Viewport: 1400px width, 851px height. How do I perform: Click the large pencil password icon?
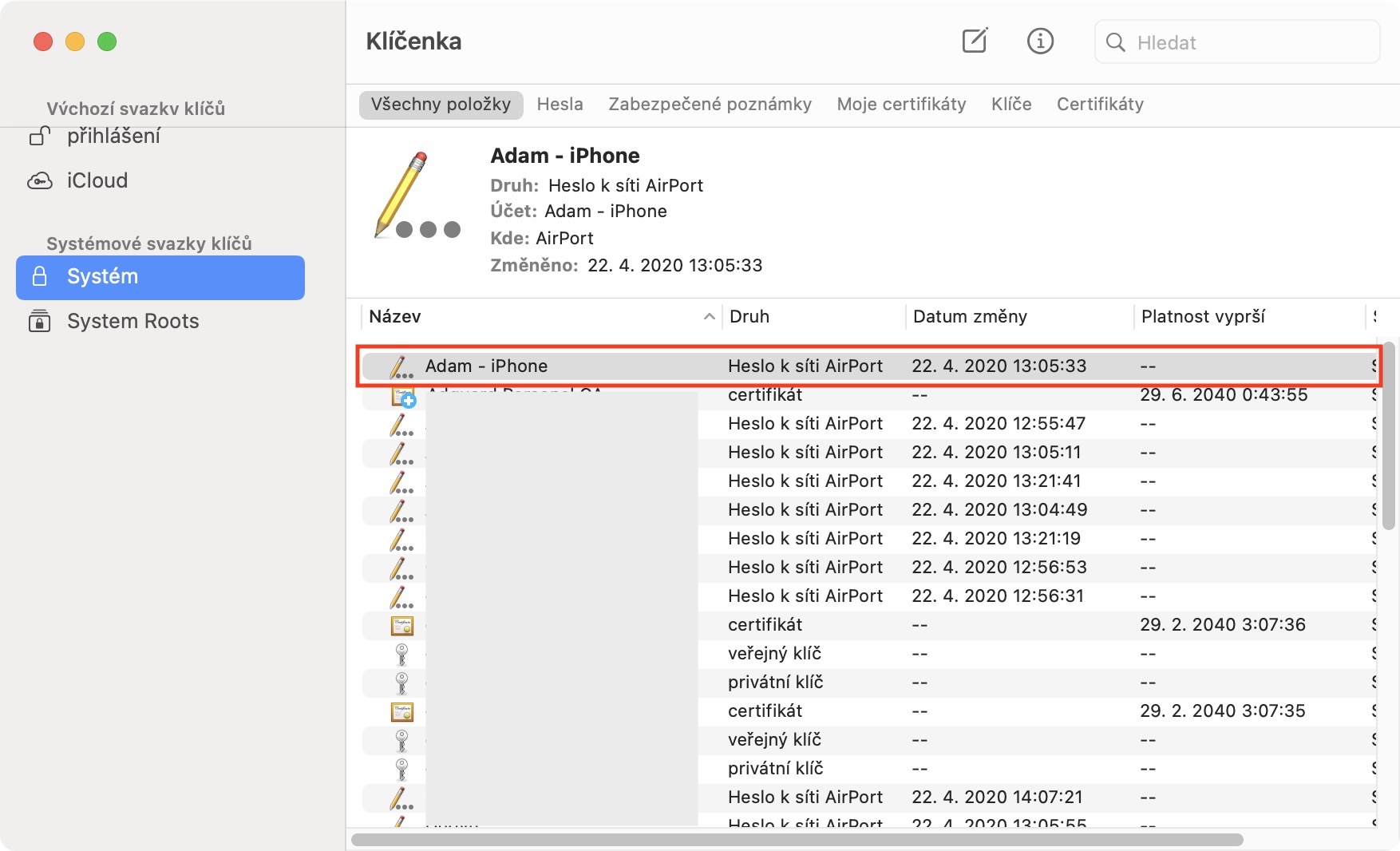(x=417, y=196)
